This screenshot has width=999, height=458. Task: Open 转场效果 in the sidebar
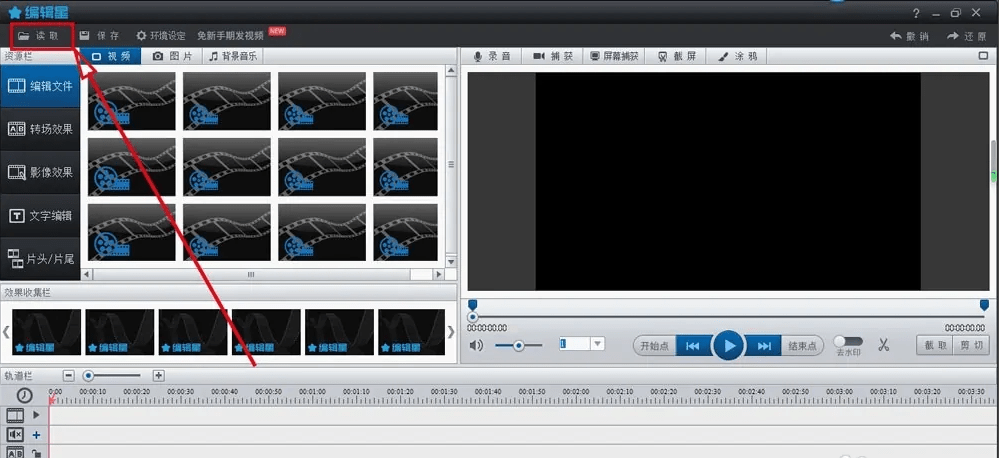coord(41,129)
